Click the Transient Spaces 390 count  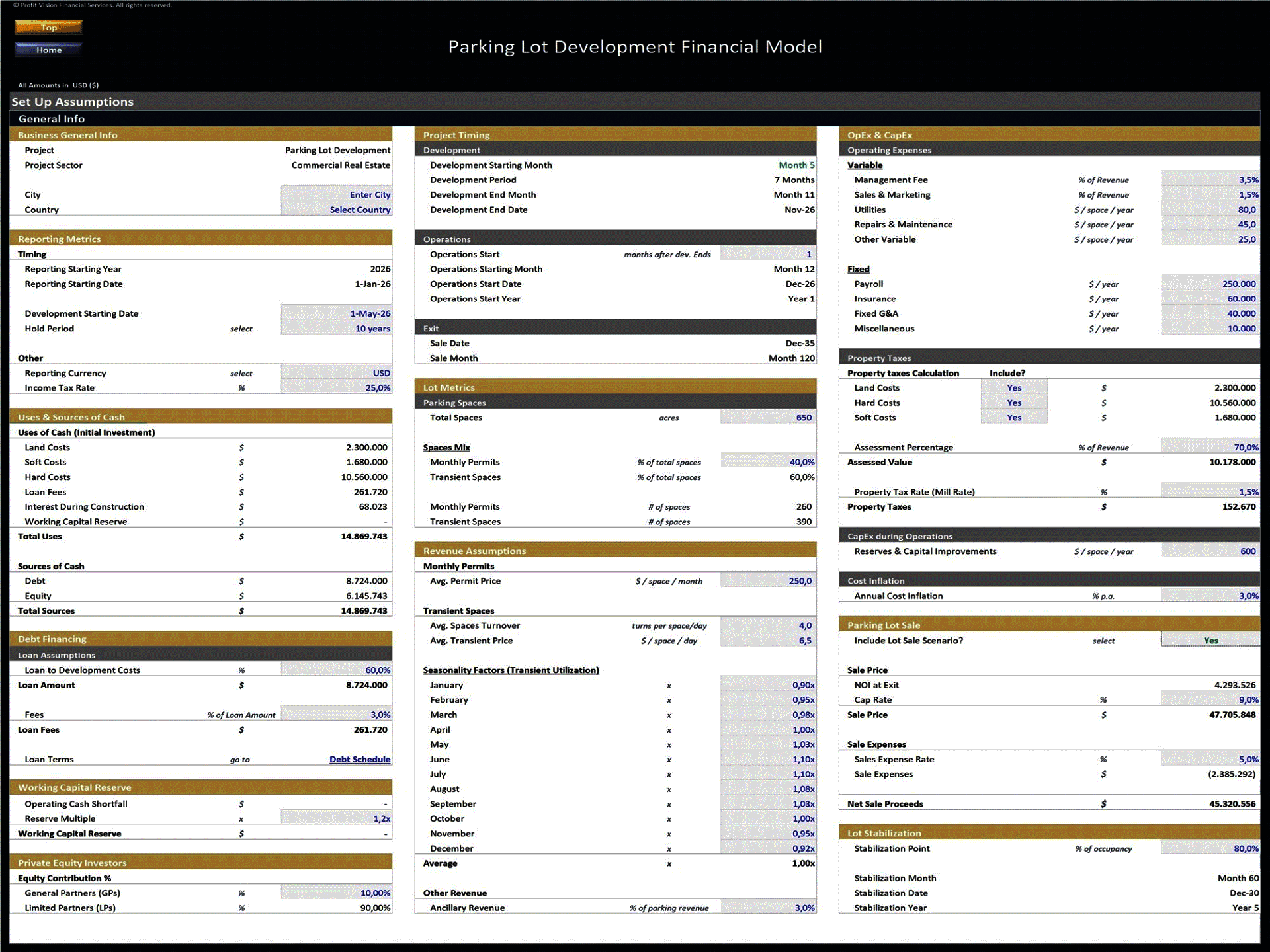coord(804,522)
